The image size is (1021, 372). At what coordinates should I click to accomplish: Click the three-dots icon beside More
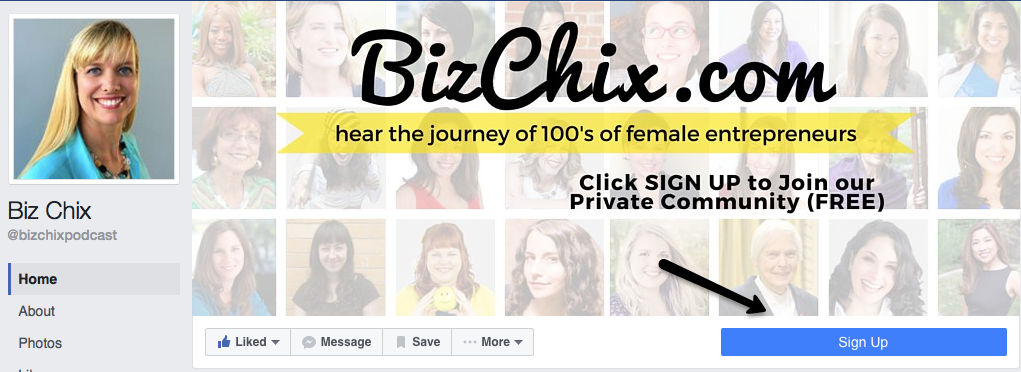point(469,343)
